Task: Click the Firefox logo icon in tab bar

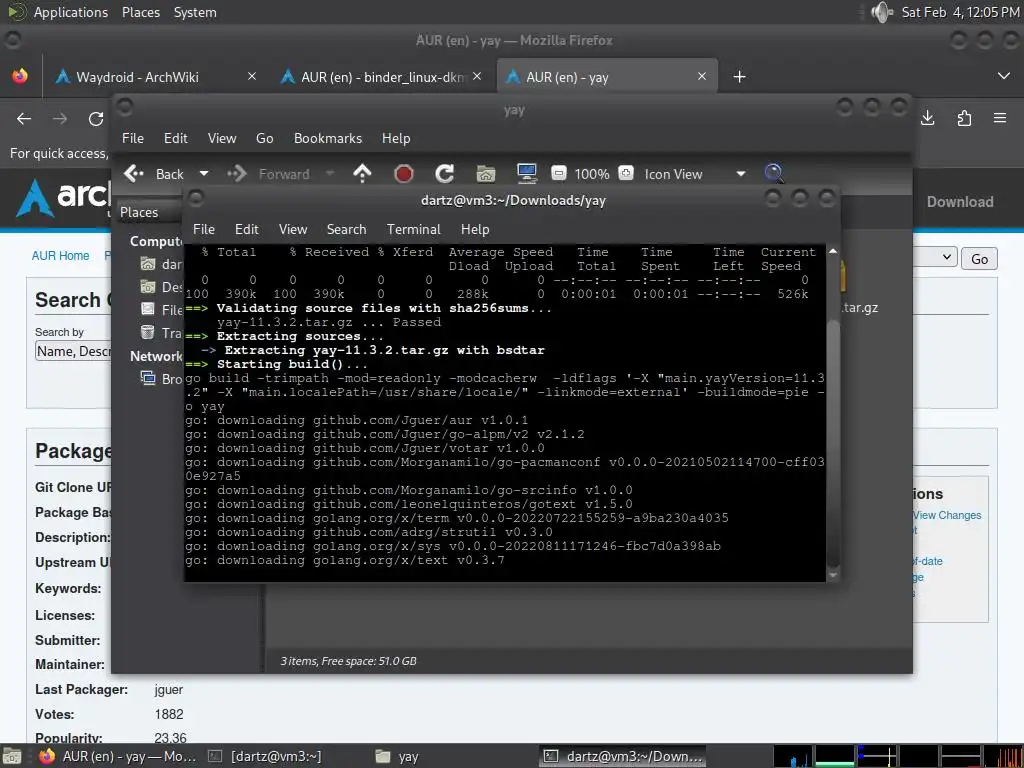Action: [20, 76]
